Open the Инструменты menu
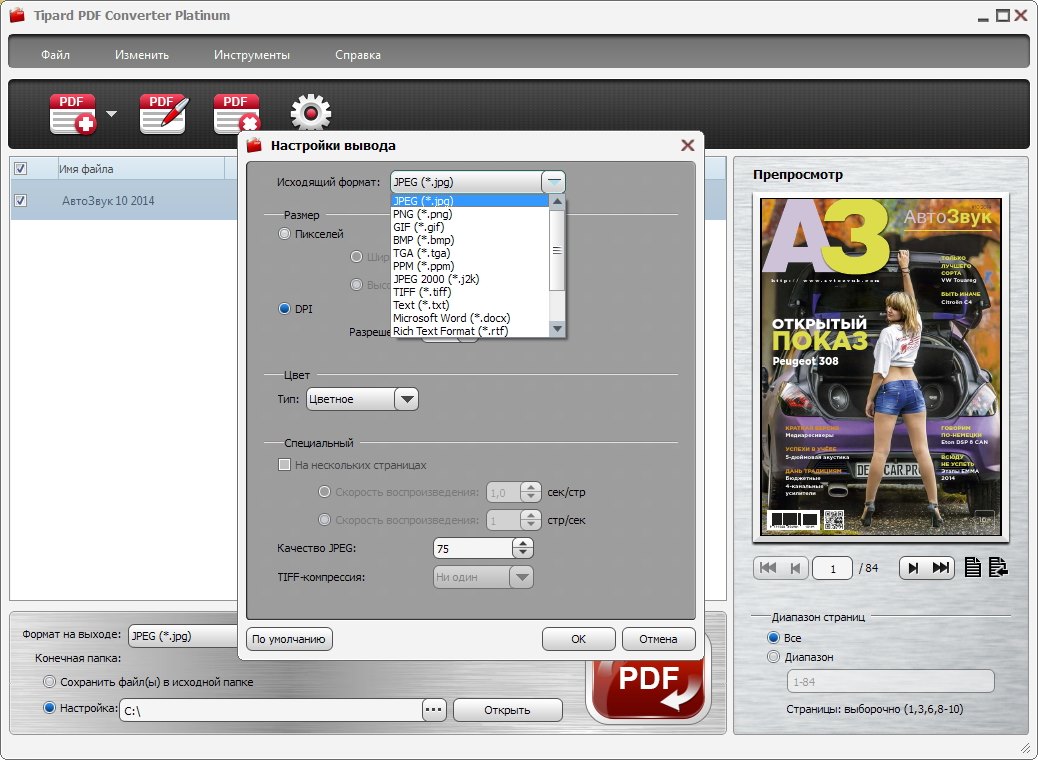1038x760 pixels. coord(251,55)
